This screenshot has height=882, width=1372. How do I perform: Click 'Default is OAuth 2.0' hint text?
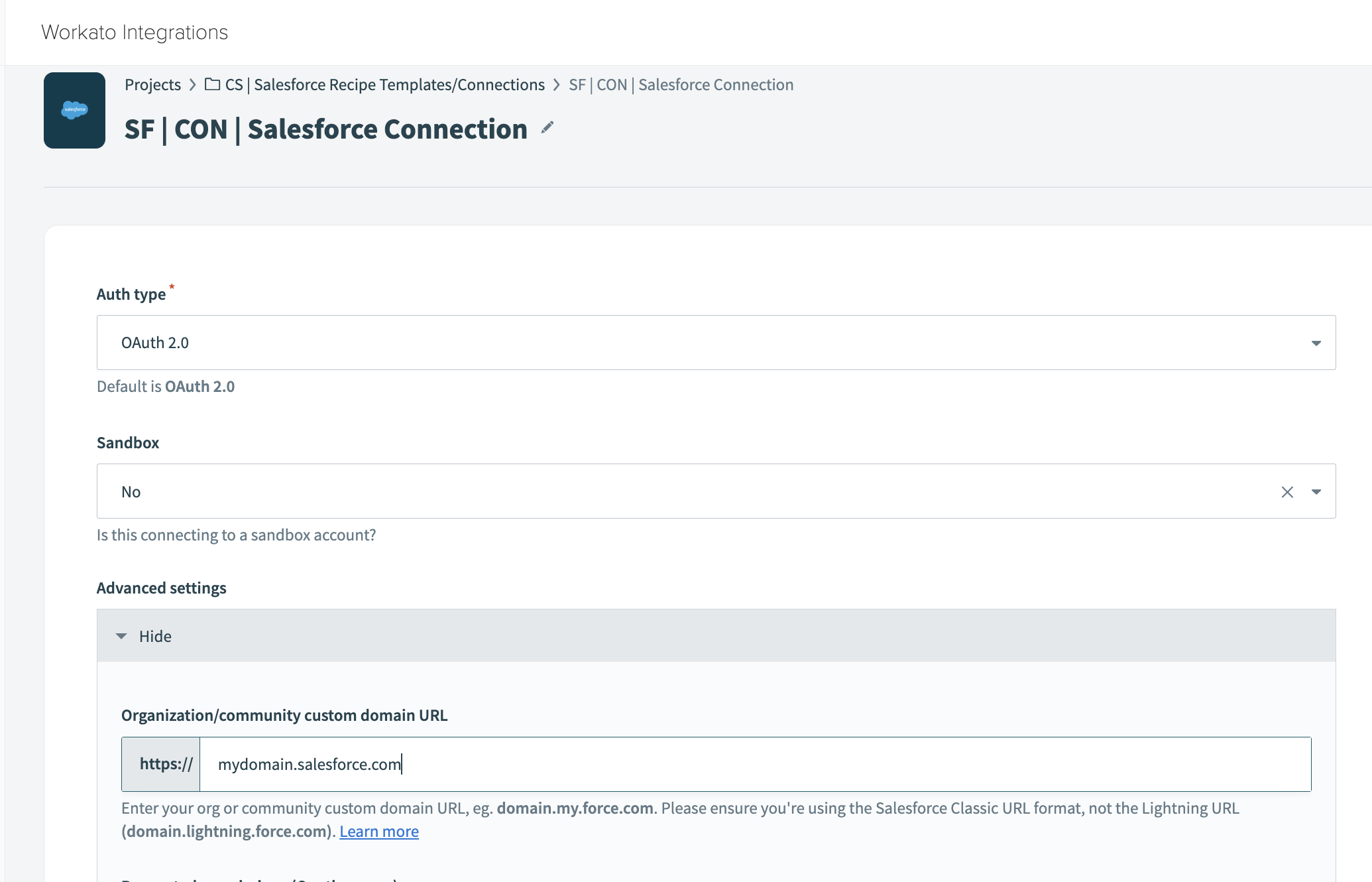[x=166, y=387]
